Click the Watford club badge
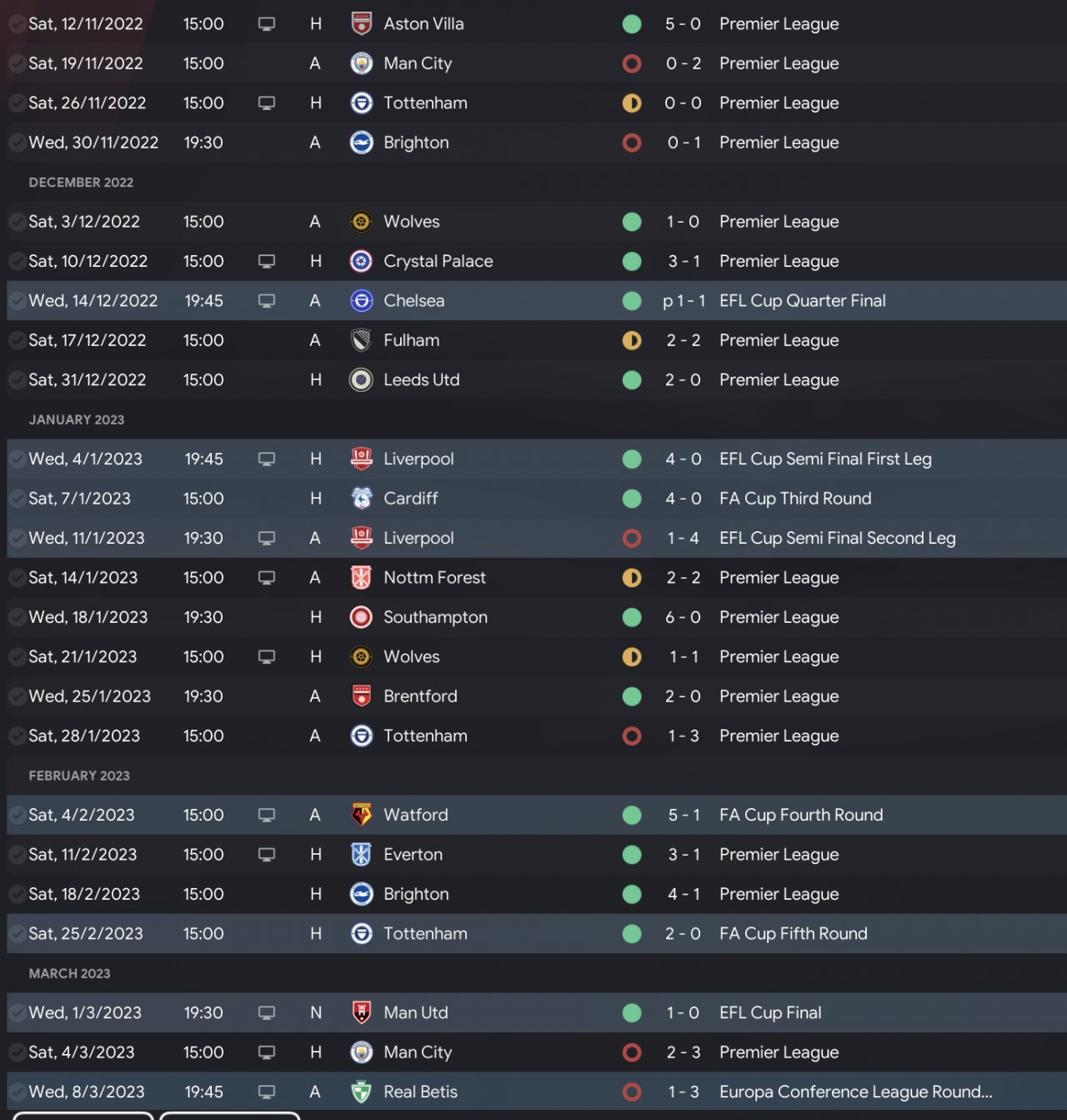The image size is (1067, 1120). [x=361, y=815]
